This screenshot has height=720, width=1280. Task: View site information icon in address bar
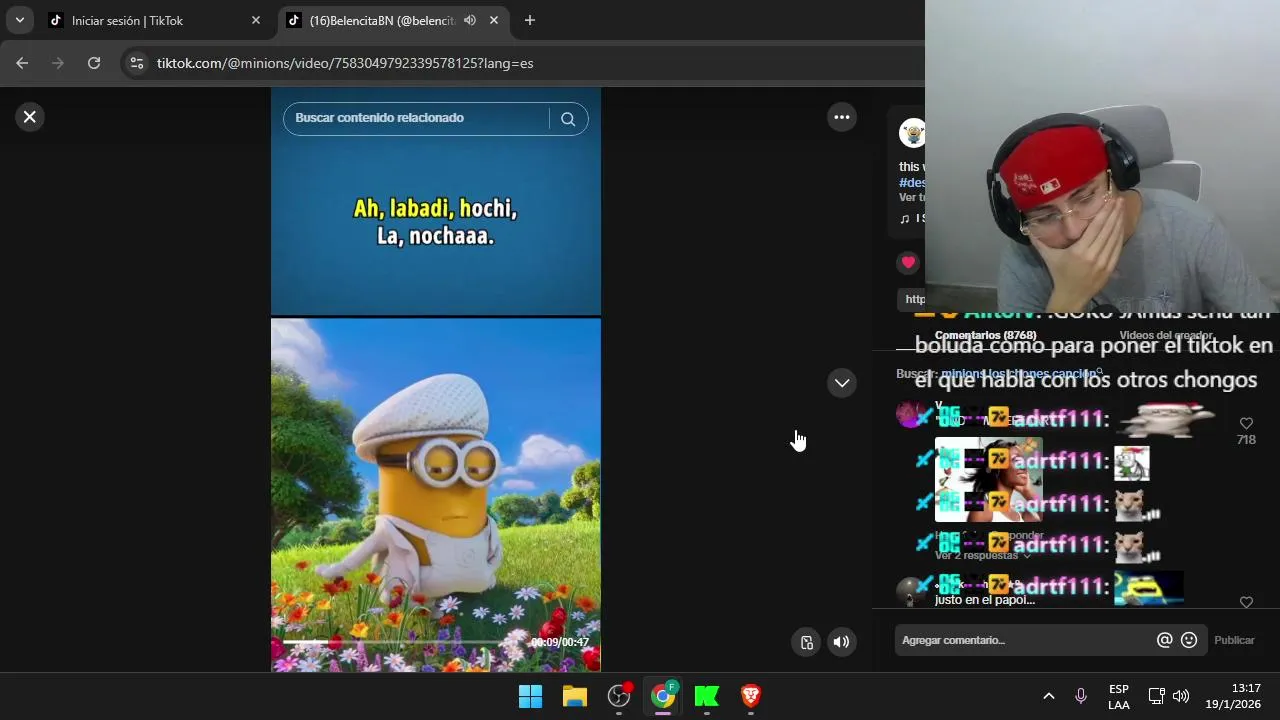(137, 63)
